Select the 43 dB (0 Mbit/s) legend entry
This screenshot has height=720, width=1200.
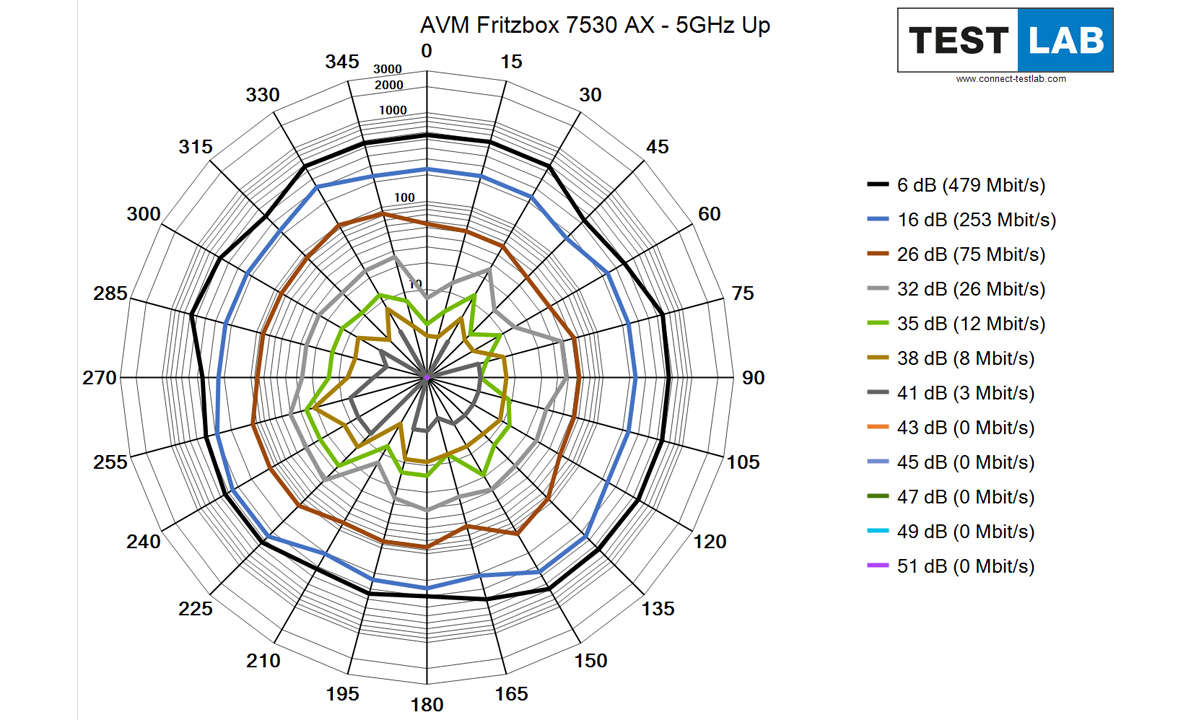coord(951,428)
